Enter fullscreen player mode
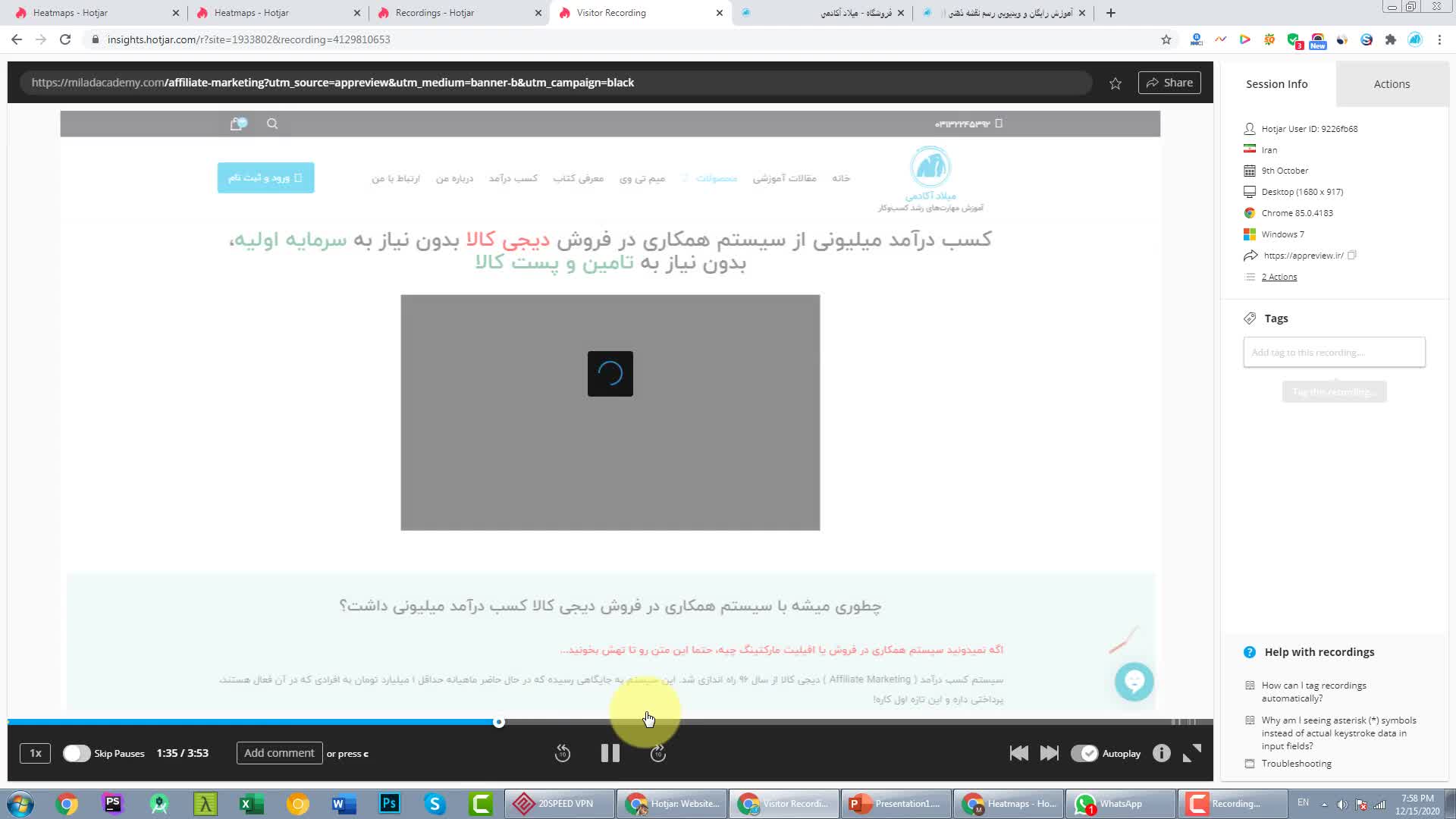Viewport: 1456px width, 819px height. point(1192,753)
